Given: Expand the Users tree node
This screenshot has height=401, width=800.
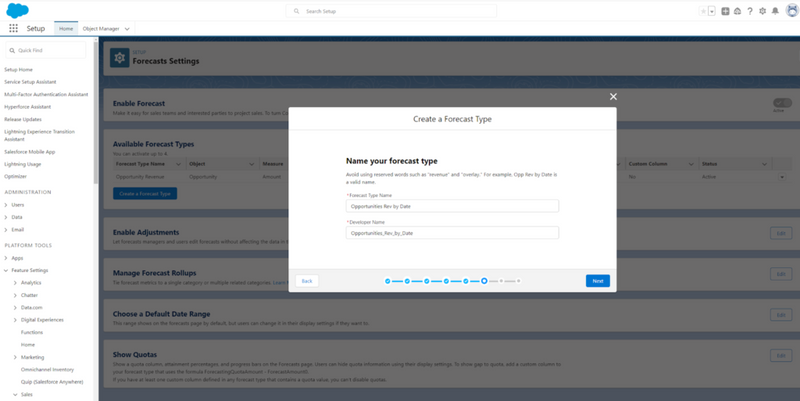Looking at the screenshot, I should [6, 205].
